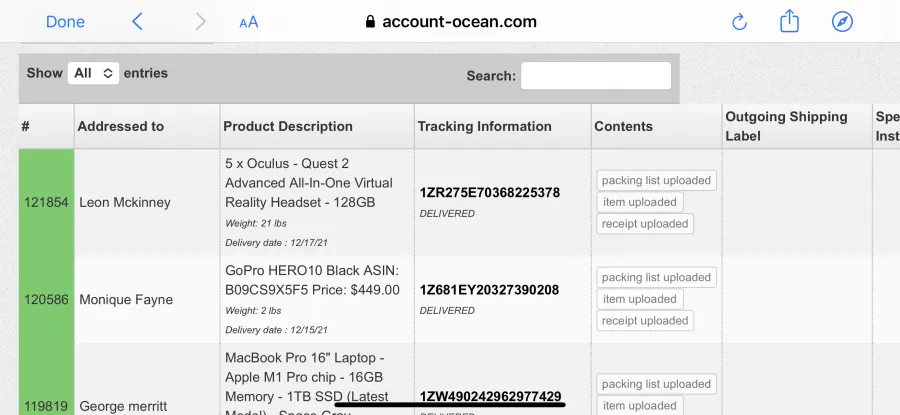Open the Show All entries dropdown
Image resolution: width=900 pixels, height=415 pixels.
tap(94, 73)
